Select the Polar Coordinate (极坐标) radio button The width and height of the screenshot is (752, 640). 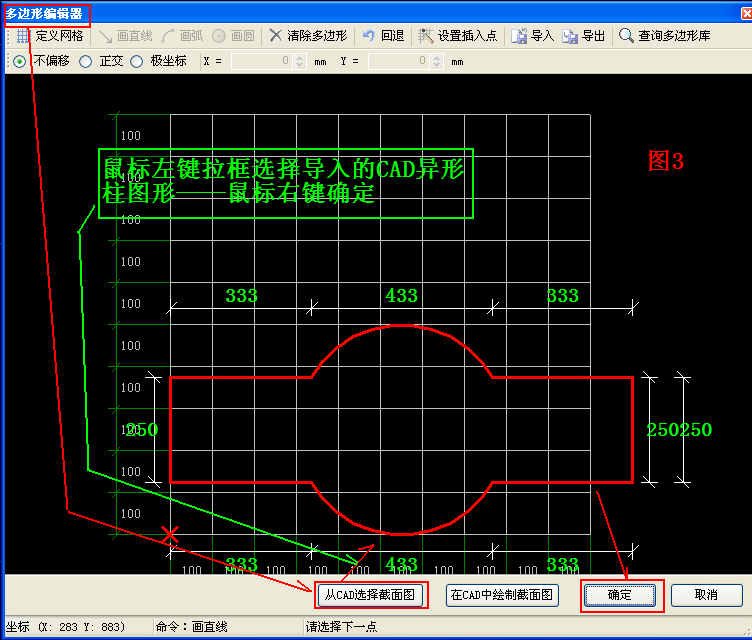tap(137, 61)
